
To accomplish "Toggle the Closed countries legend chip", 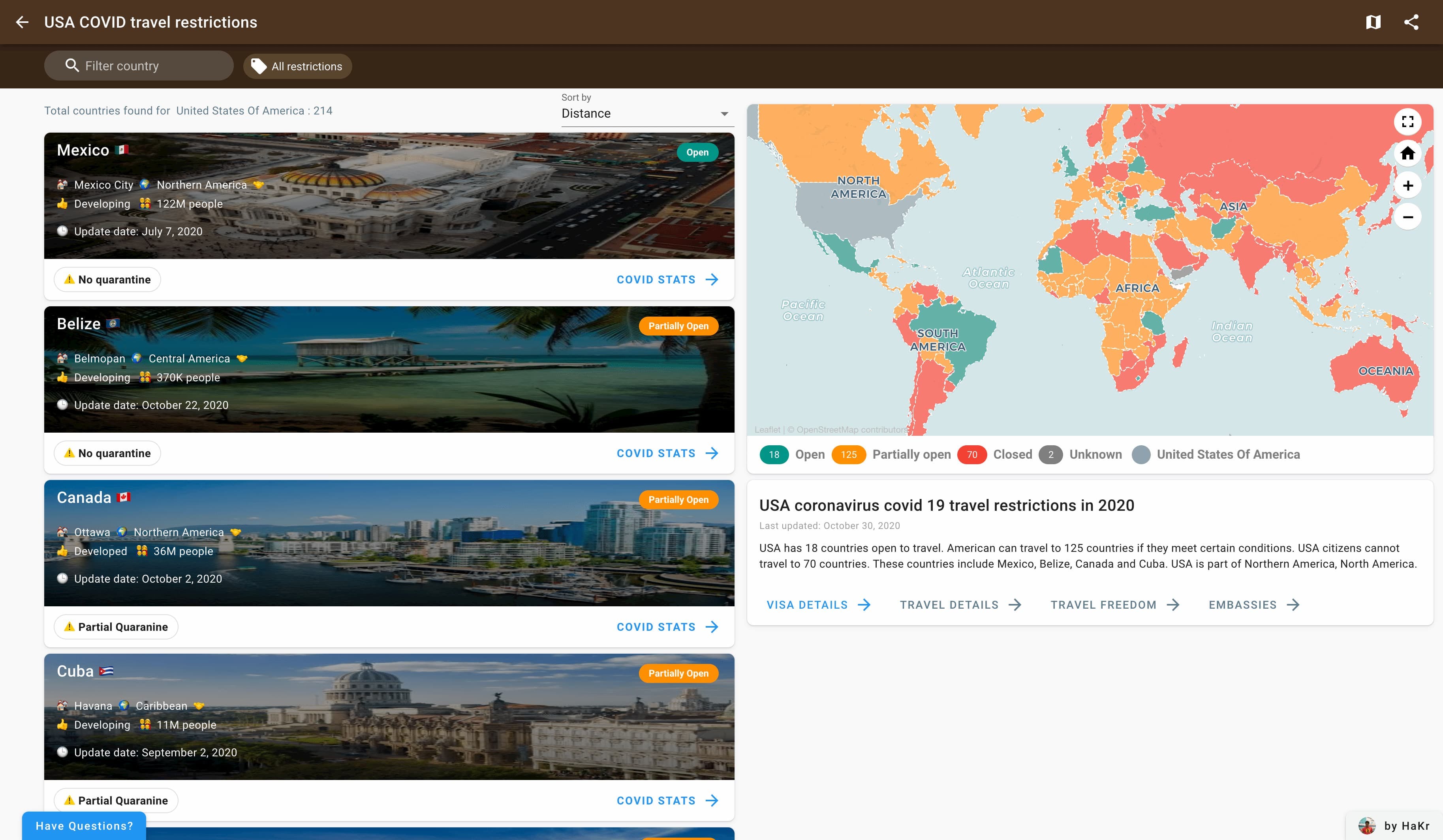I will (x=972, y=455).
